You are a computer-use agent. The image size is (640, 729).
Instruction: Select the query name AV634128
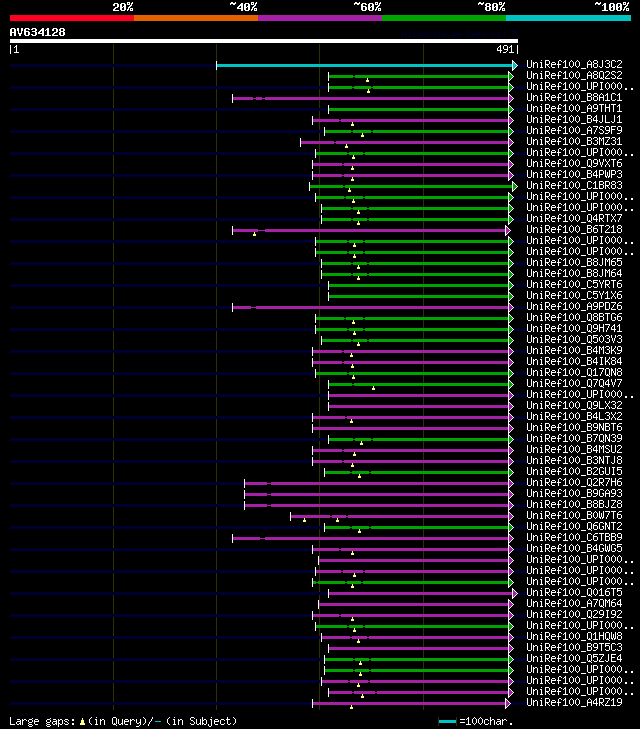click(38, 32)
